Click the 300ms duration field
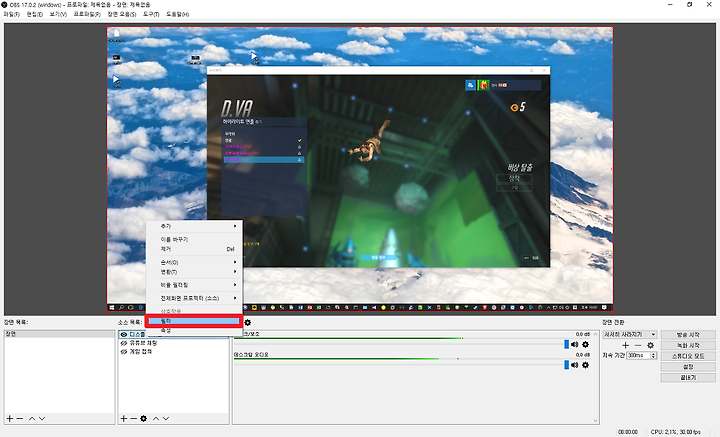The width and height of the screenshot is (720, 437). (639, 356)
